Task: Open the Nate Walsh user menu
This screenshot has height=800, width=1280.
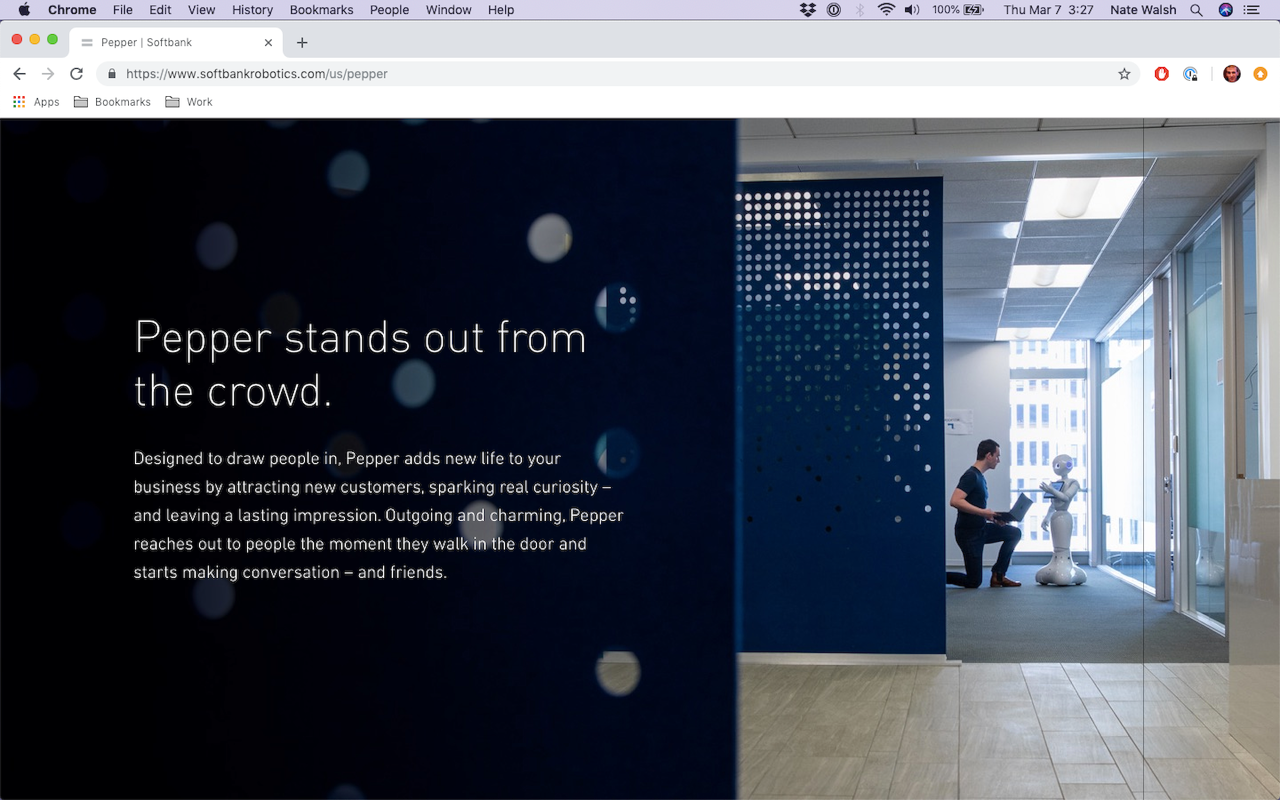Action: [1143, 10]
